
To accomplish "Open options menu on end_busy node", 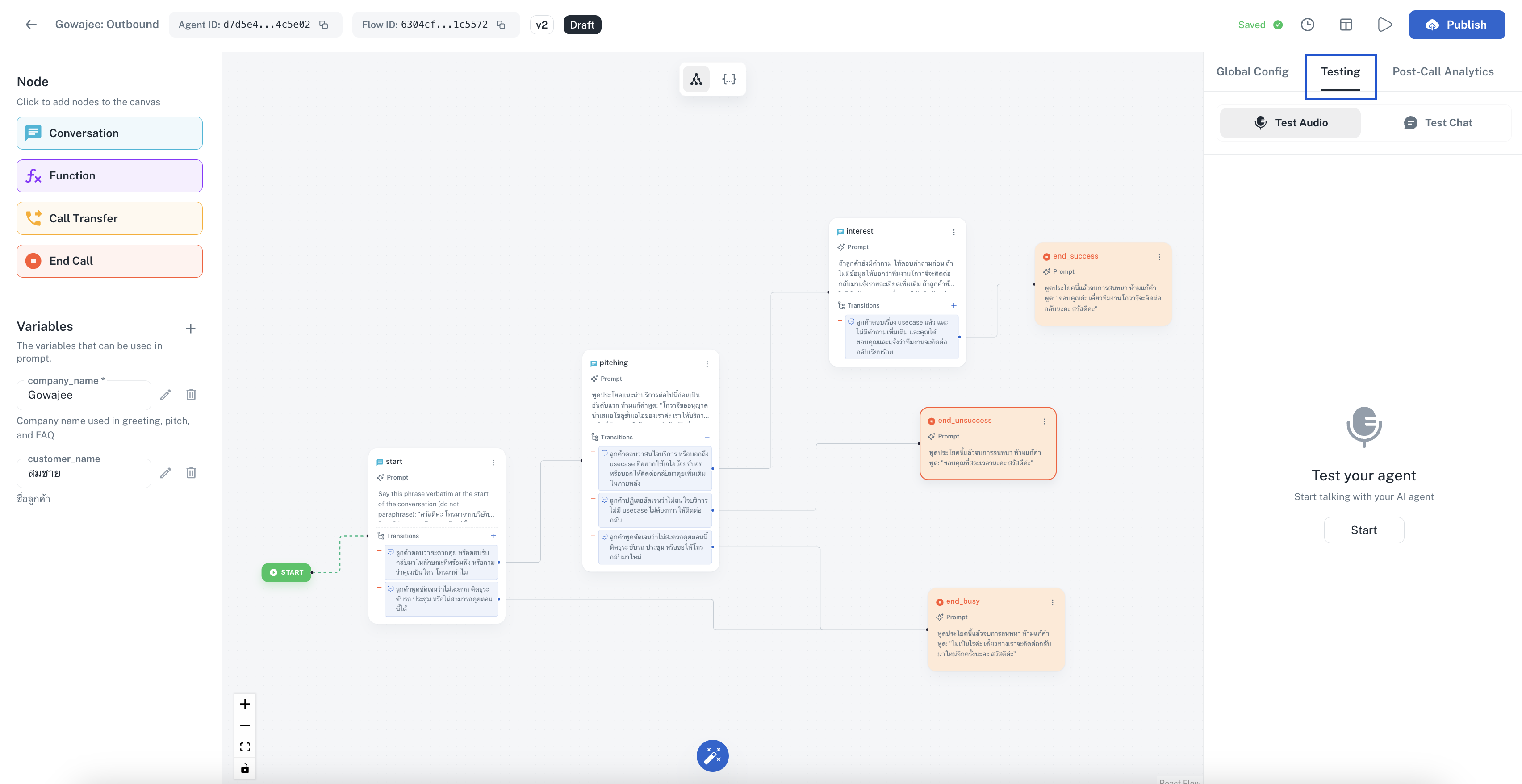I will [x=1052, y=602].
